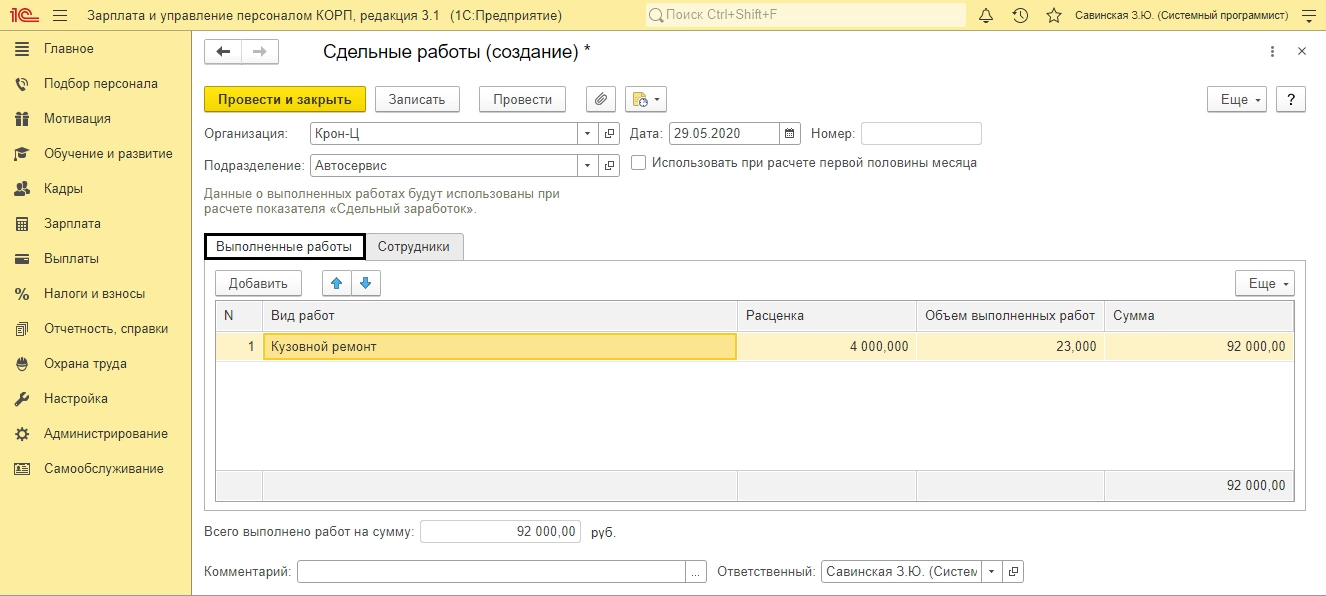Open the Организация record with the open icon

pos(609,133)
